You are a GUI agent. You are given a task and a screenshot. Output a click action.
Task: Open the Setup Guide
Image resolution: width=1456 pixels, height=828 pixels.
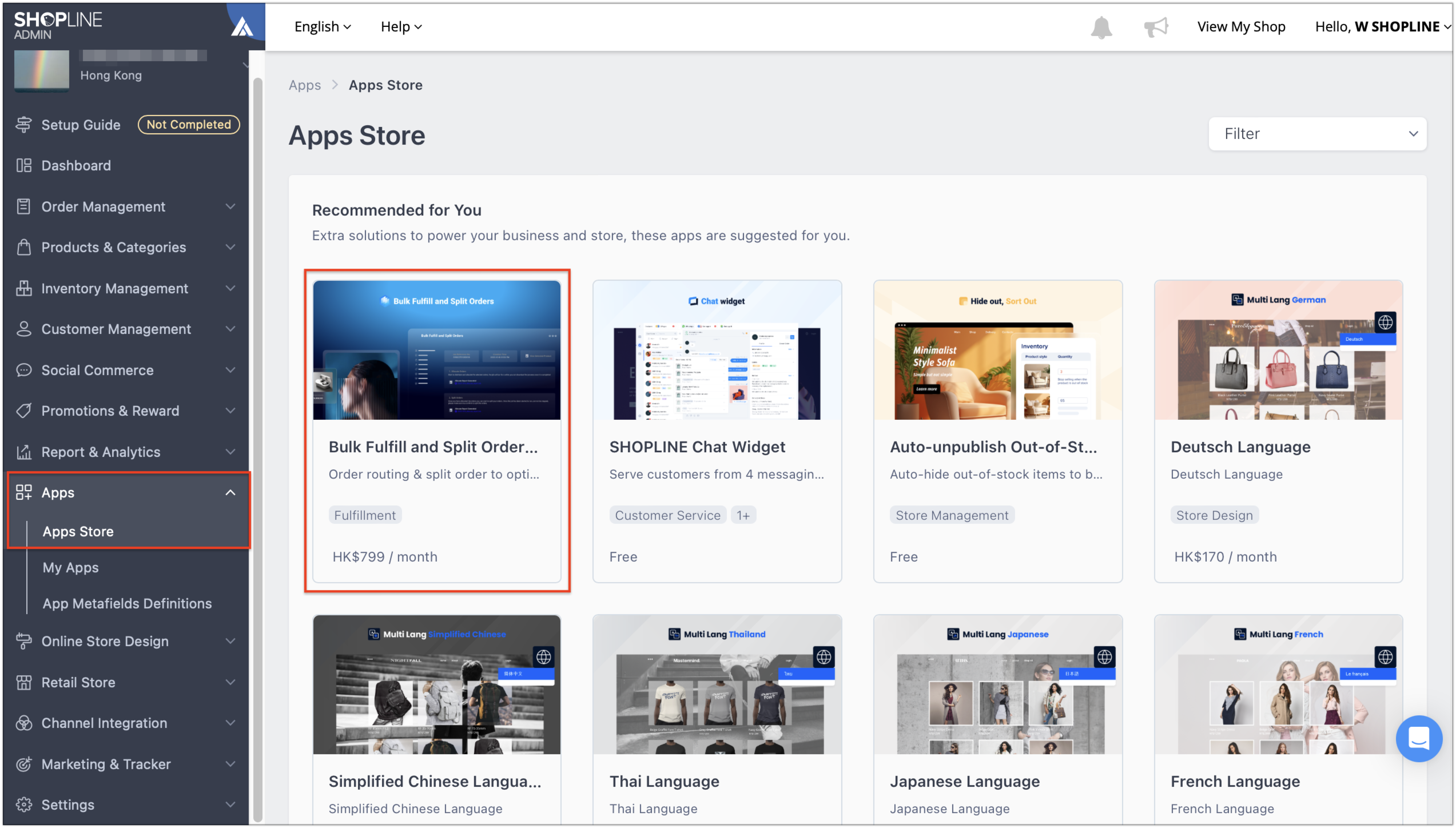click(x=81, y=125)
